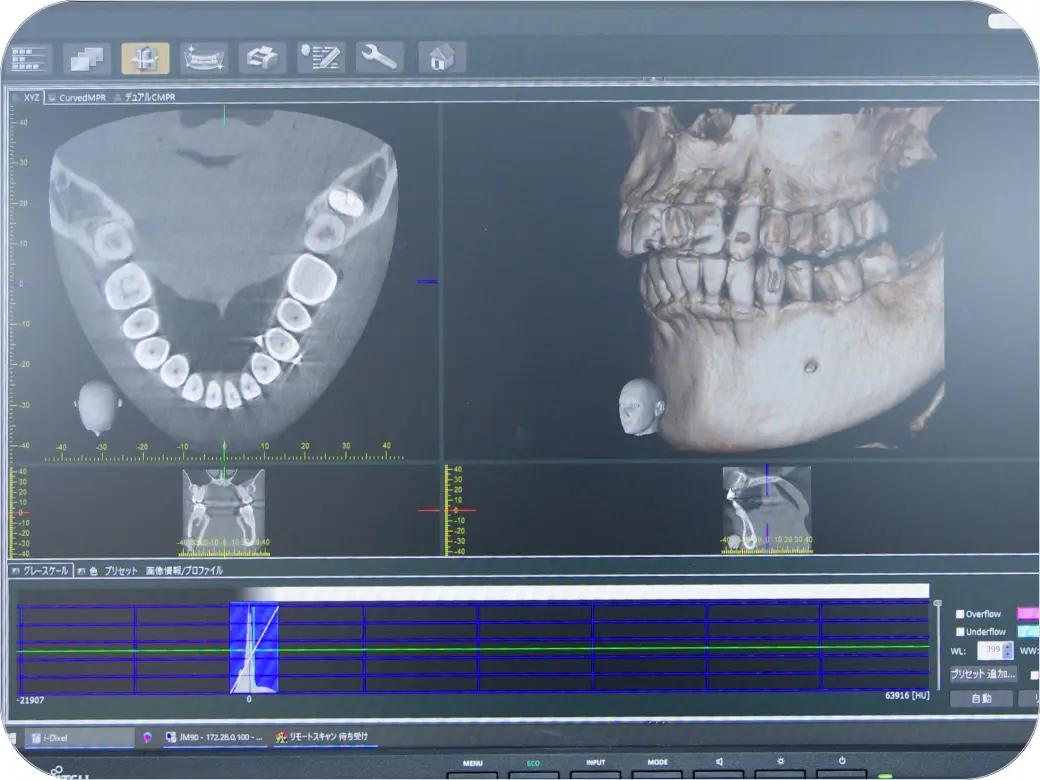Click the printer icon in toolbar

coord(262,58)
